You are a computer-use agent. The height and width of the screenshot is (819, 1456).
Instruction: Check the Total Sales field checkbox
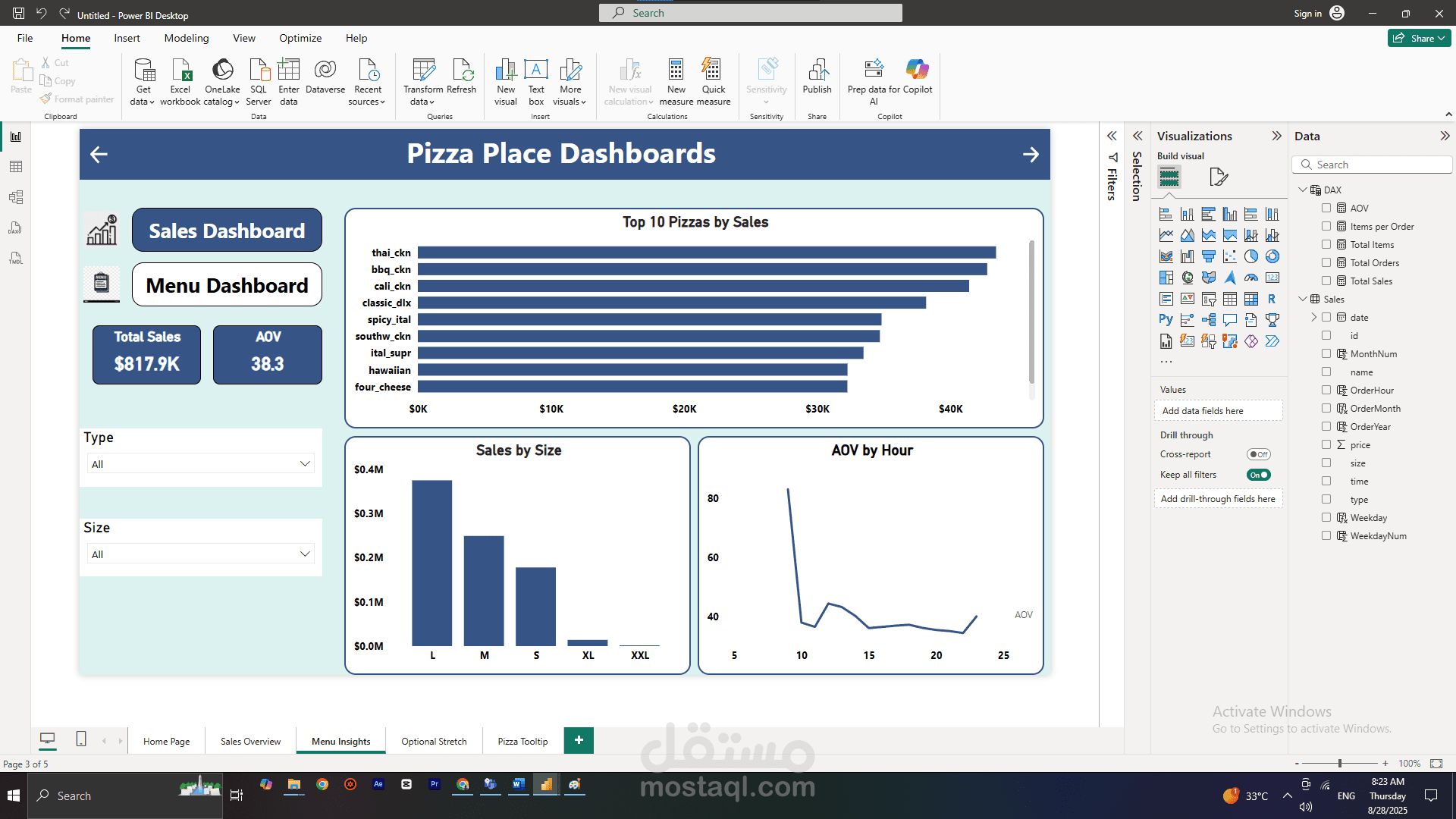click(1326, 281)
